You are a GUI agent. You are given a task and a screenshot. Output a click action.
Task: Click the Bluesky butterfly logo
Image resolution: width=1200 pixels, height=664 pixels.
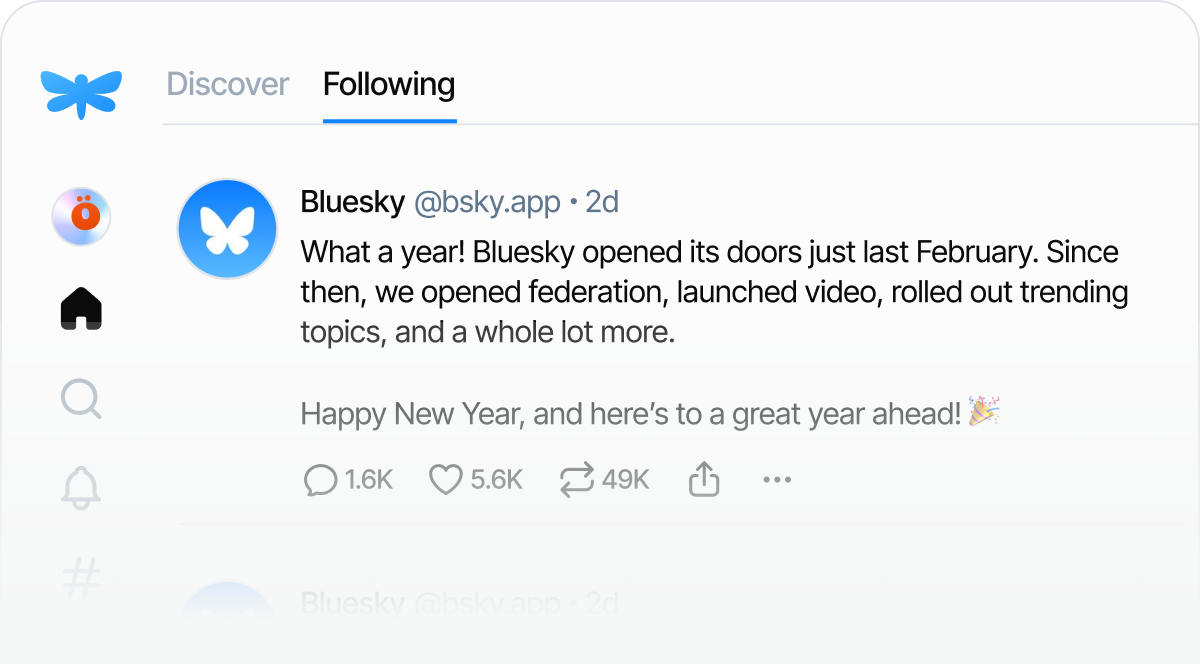pyautogui.click(x=80, y=92)
